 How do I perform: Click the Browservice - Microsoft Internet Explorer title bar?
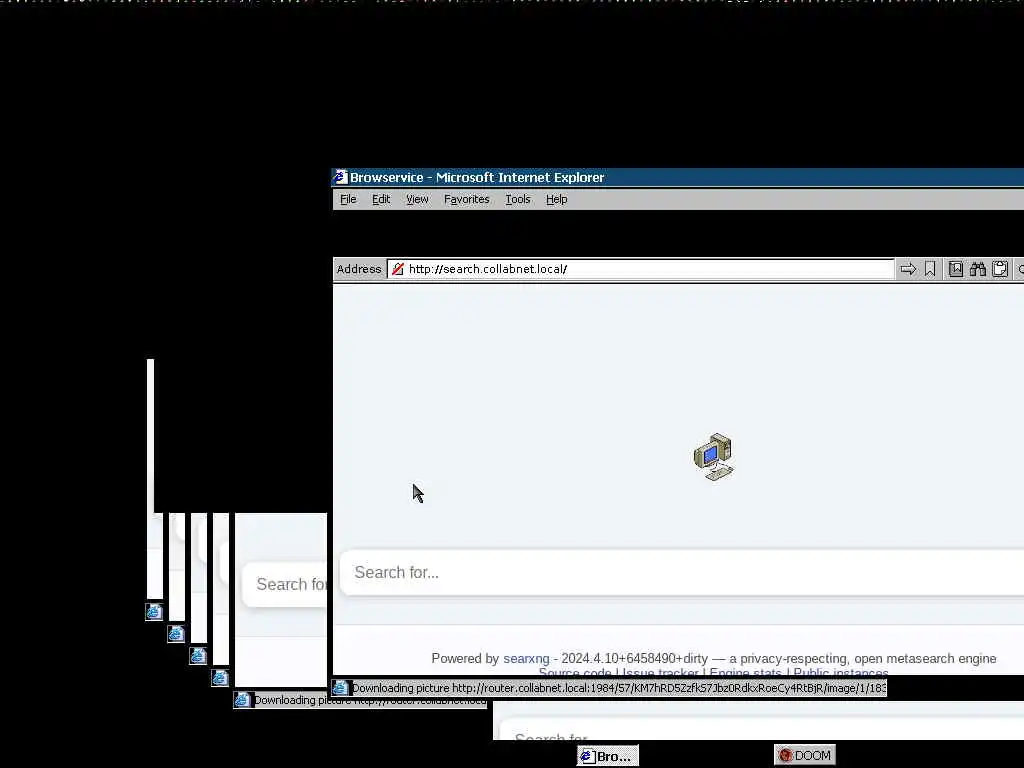pos(678,177)
